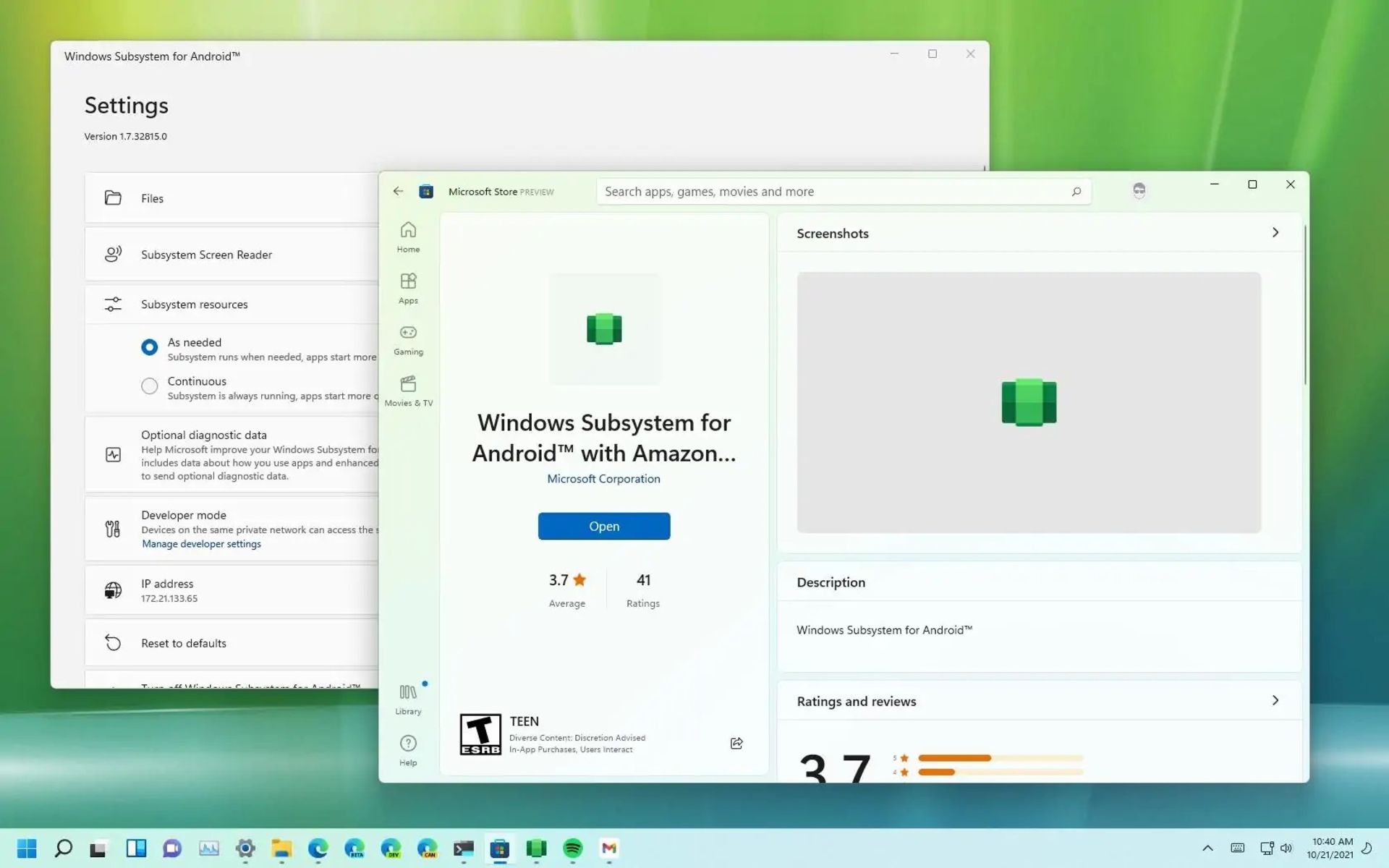Click the Open button for the Android app
1389x868 pixels.
coord(603,526)
